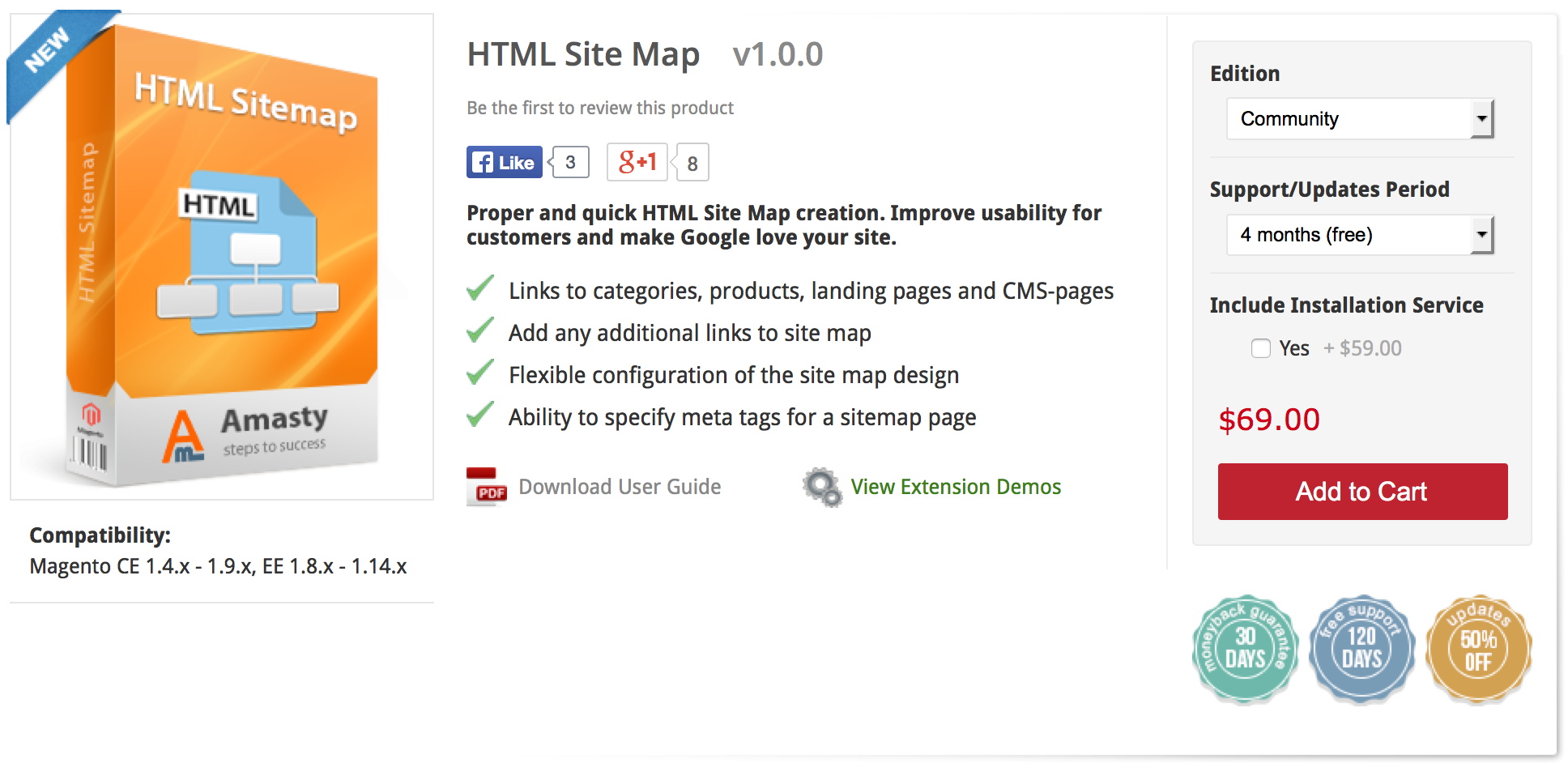
Task: Click the Google plus count bubble
Action: pos(692,163)
